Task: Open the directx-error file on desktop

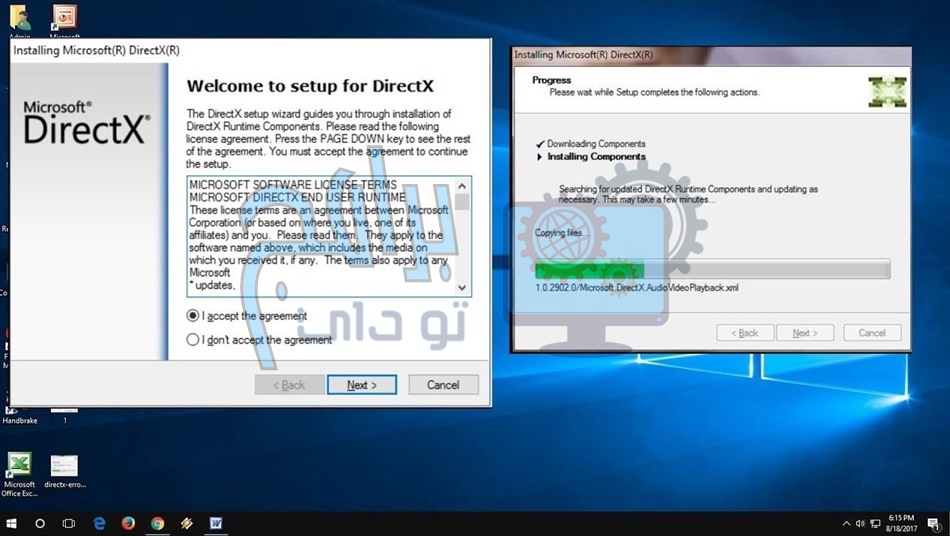Action: tap(65, 465)
